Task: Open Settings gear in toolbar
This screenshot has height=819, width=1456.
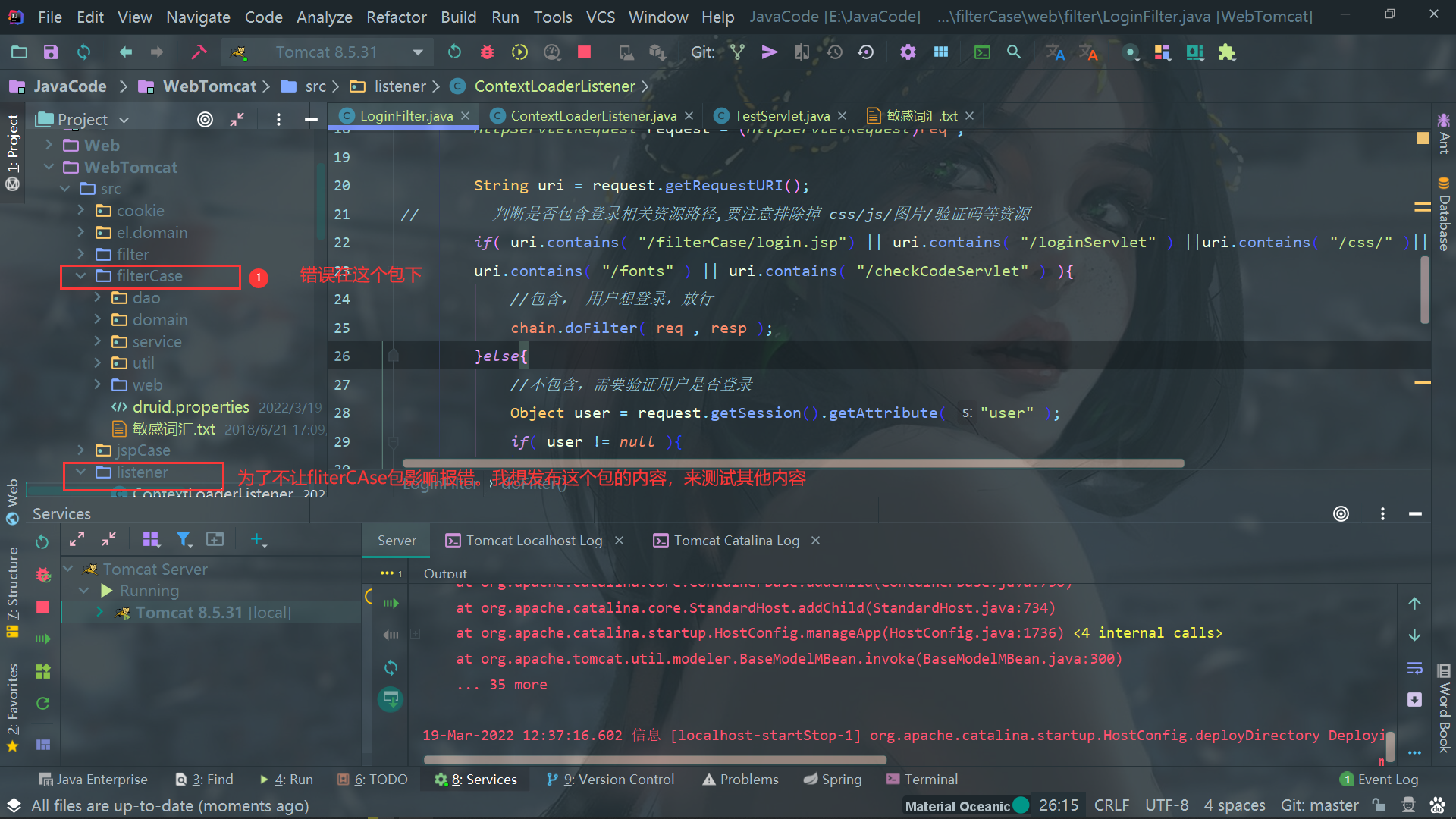Action: point(908,52)
